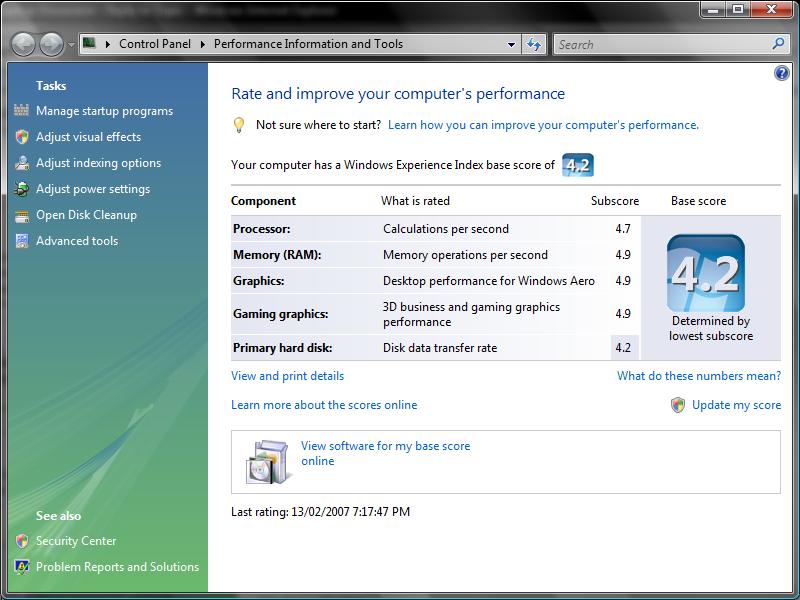Click the Primary hard disk subscore 4.2
Screen dimensions: 800x600
(623, 348)
